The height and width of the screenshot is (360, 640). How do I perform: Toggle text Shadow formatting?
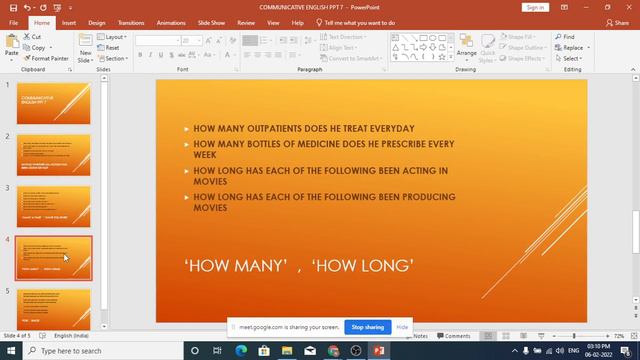click(171, 55)
